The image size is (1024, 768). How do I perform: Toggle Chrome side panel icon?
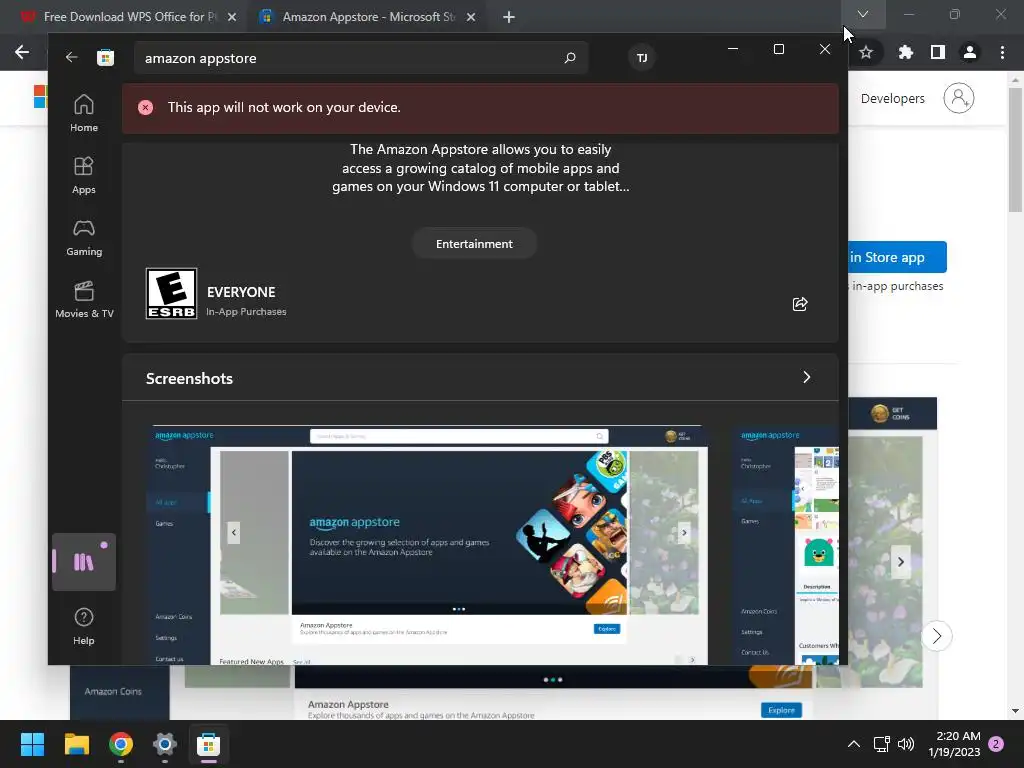[938, 52]
